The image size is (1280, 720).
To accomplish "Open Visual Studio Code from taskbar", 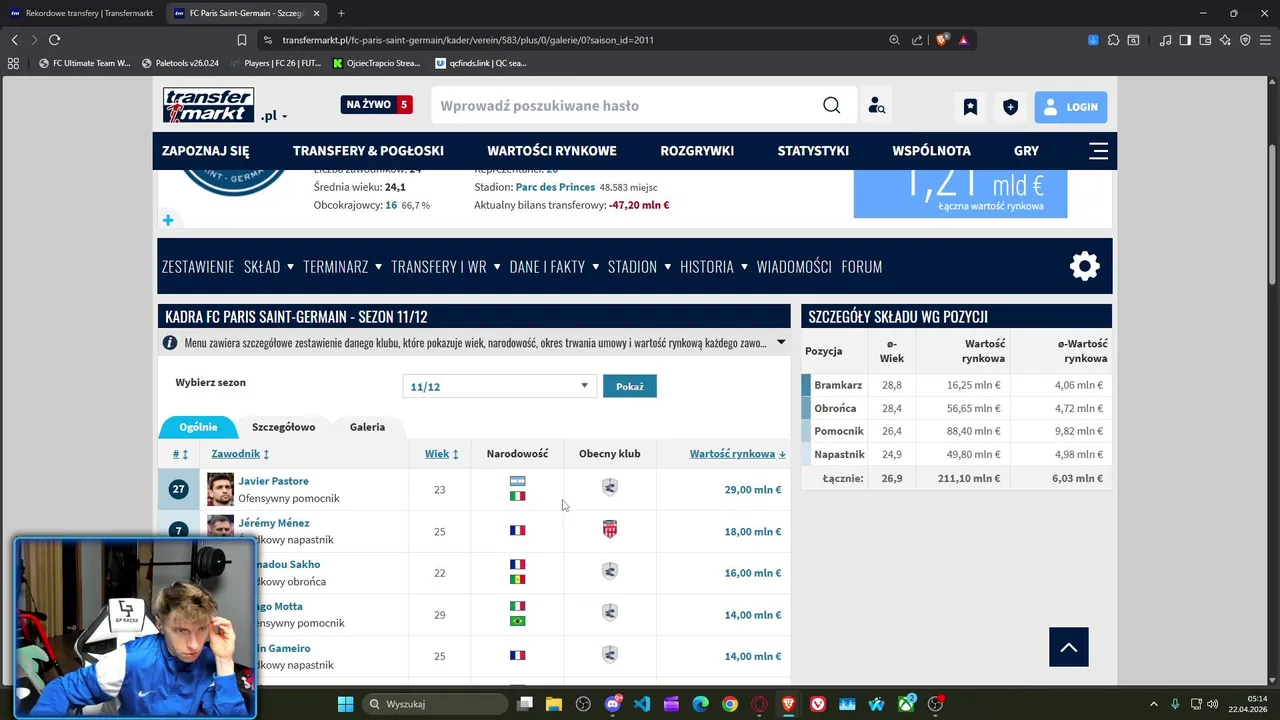I will [642, 704].
